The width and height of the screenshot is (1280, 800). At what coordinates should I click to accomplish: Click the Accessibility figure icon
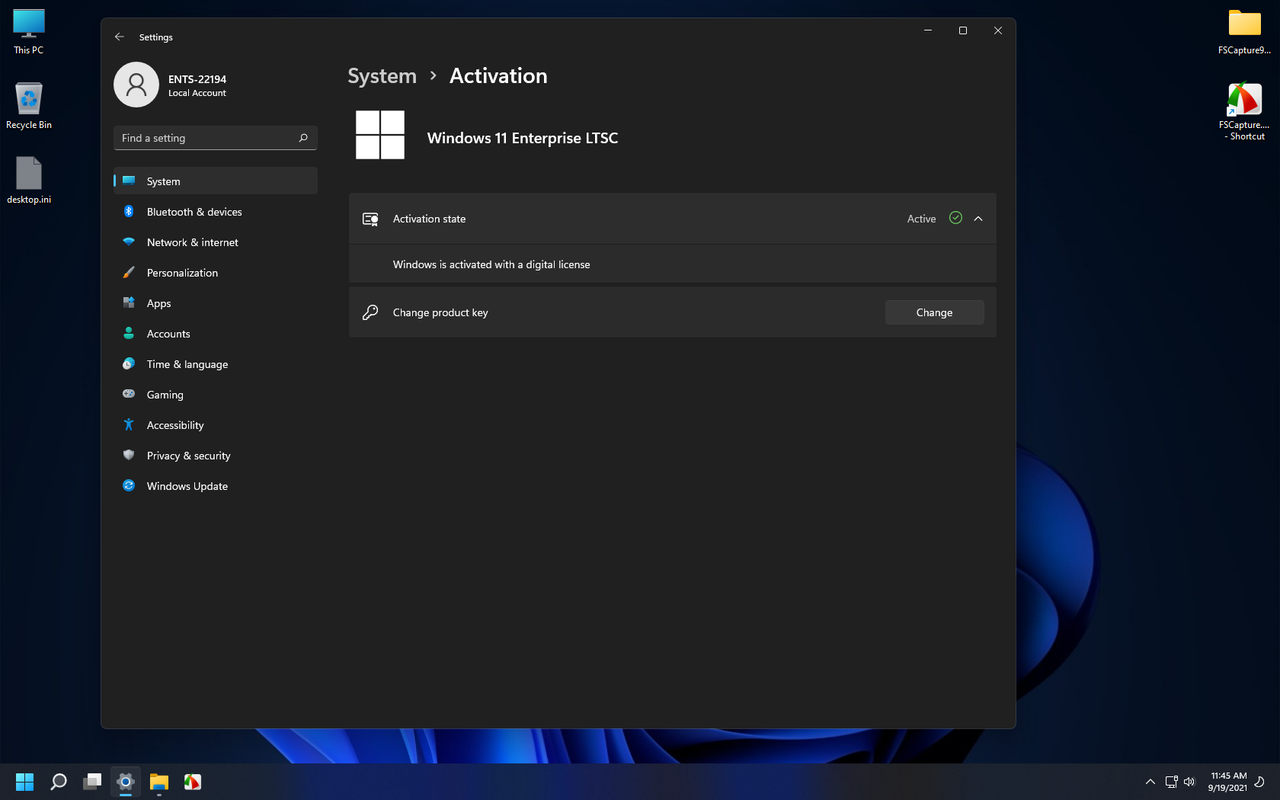tap(128, 425)
